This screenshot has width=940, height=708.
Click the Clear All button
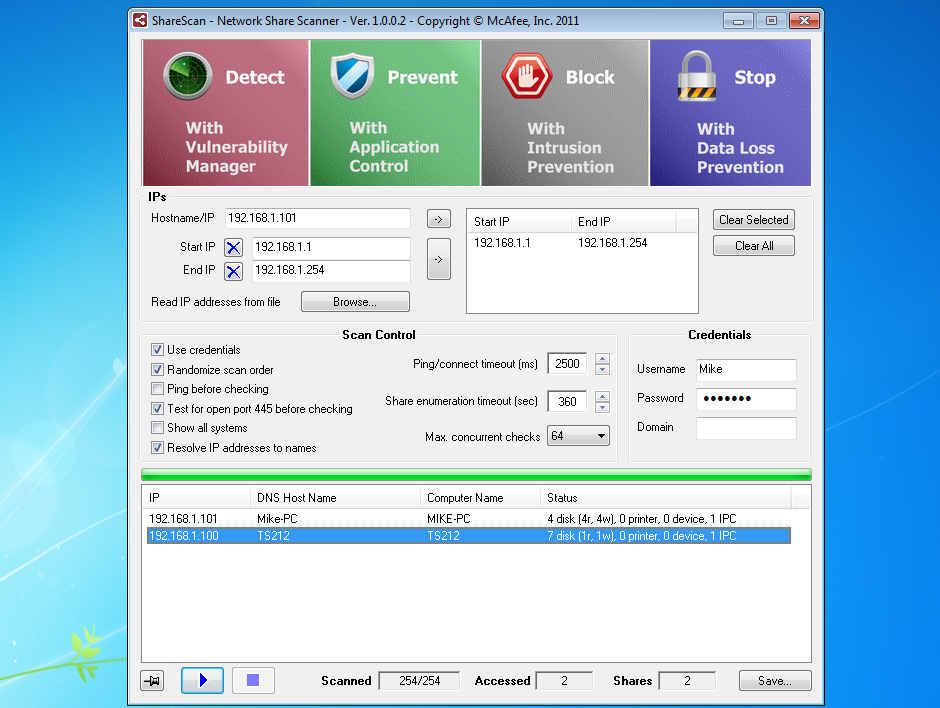point(753,246)
